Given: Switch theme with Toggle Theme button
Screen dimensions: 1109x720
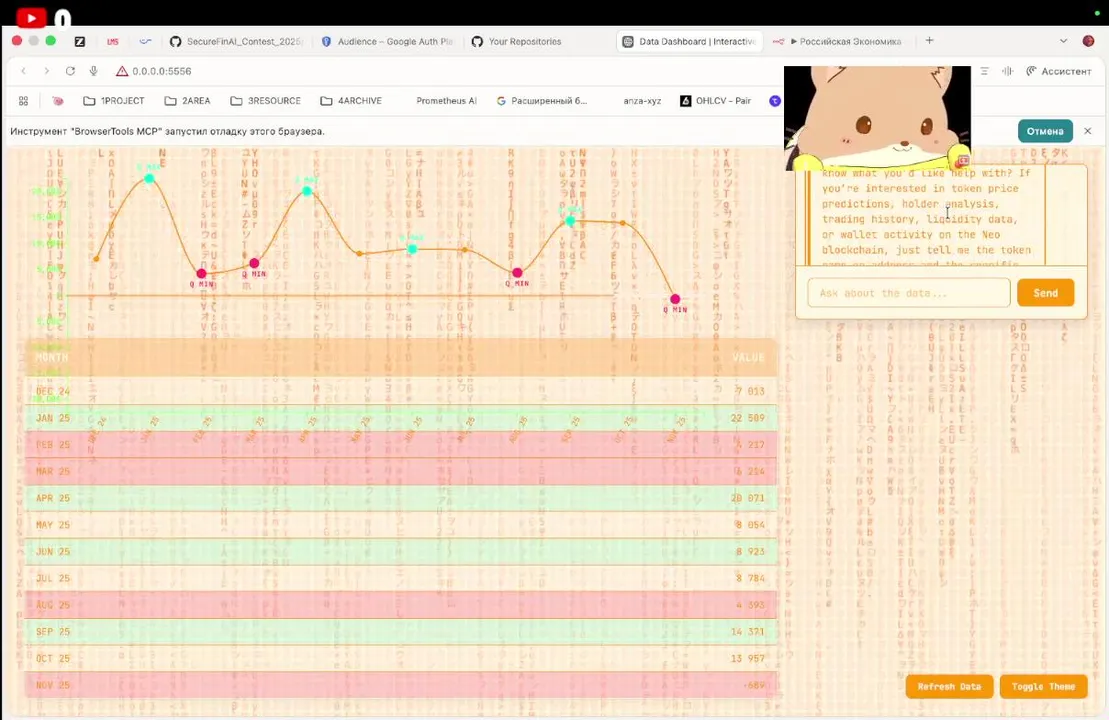Looking at the screenshot, I should (x=1043, y=686).
